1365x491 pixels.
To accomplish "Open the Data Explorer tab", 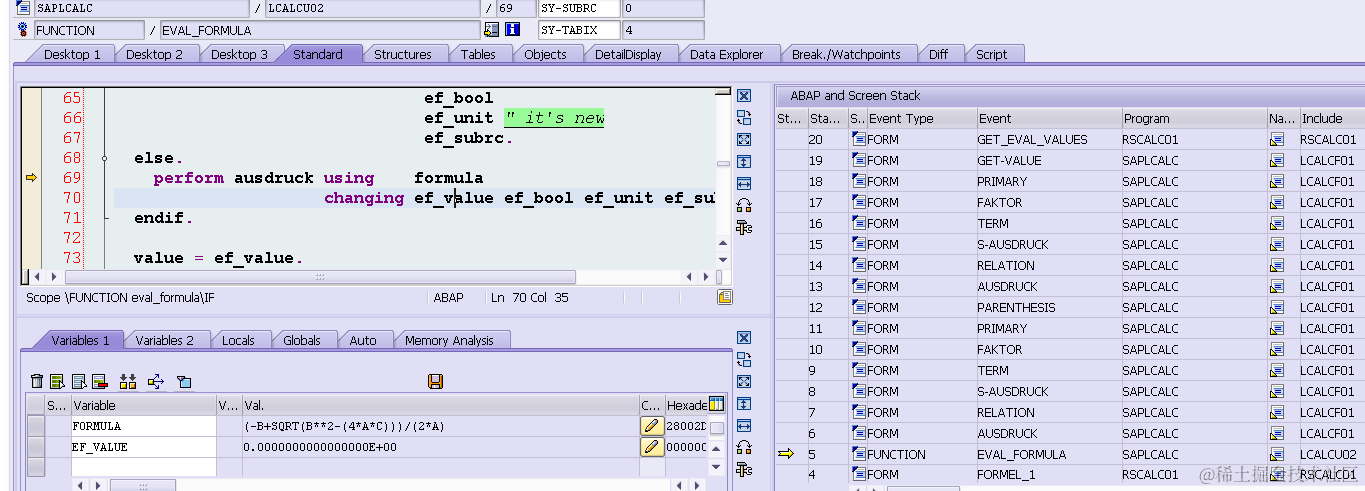I will (x=726, y=54).
